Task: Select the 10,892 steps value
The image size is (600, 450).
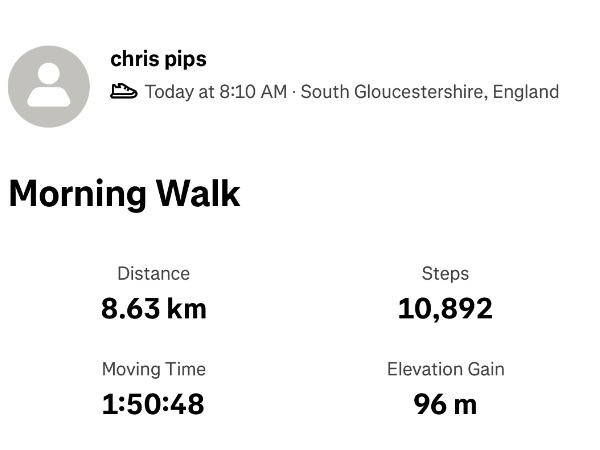Action: point(445,308)
